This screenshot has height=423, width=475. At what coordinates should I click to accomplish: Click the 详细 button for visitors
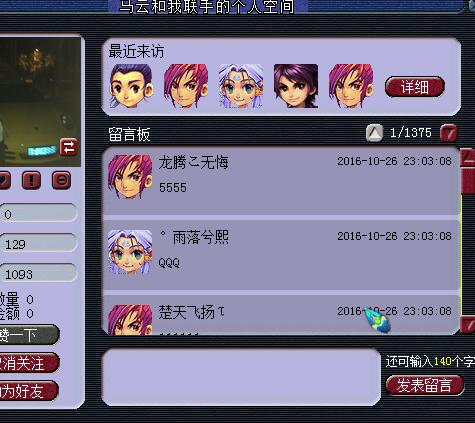click(415, 87)
